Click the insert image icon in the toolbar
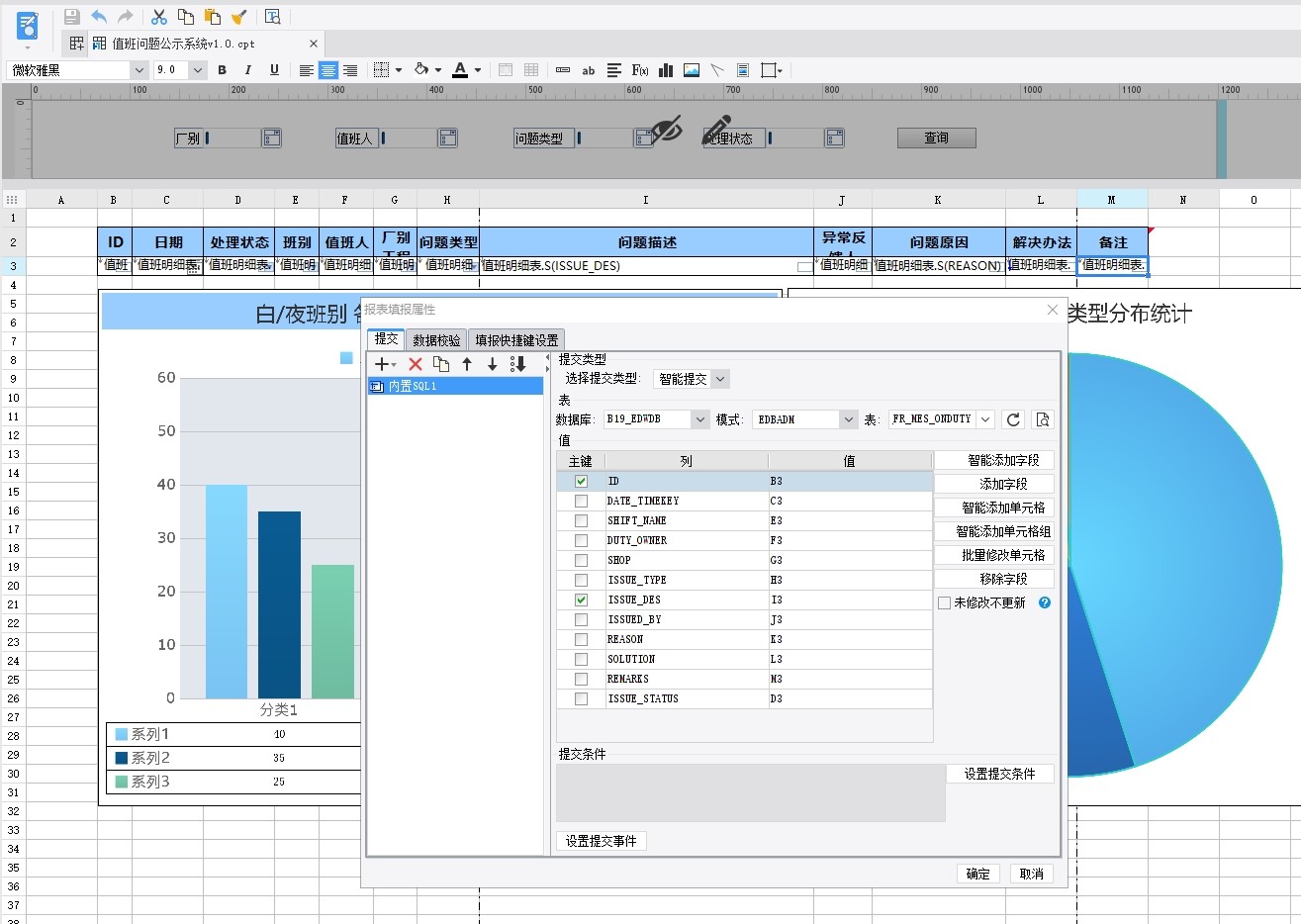 pyautogui.click(x=692, y=70)
